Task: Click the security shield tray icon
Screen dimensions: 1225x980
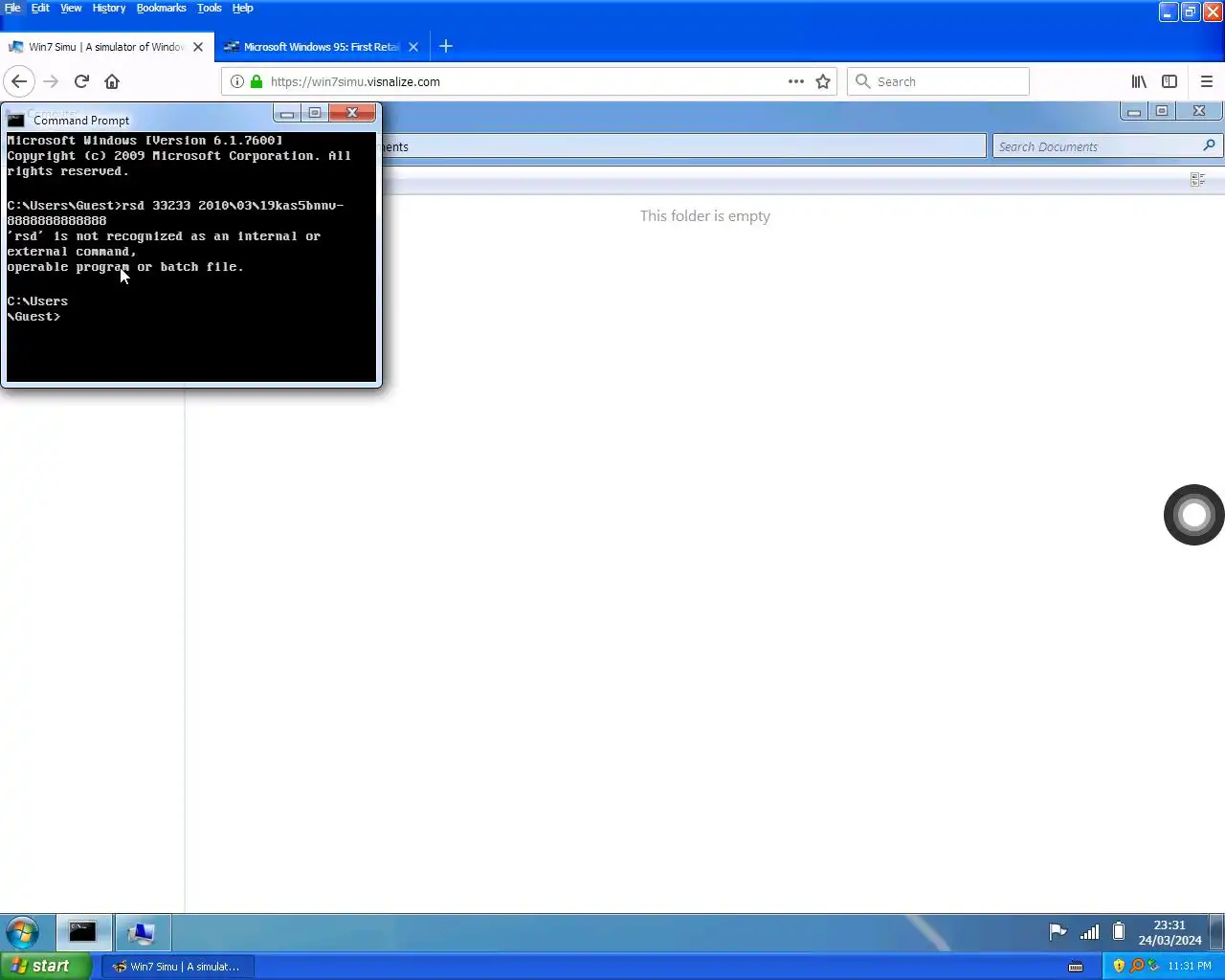Action: (1119, 966)
